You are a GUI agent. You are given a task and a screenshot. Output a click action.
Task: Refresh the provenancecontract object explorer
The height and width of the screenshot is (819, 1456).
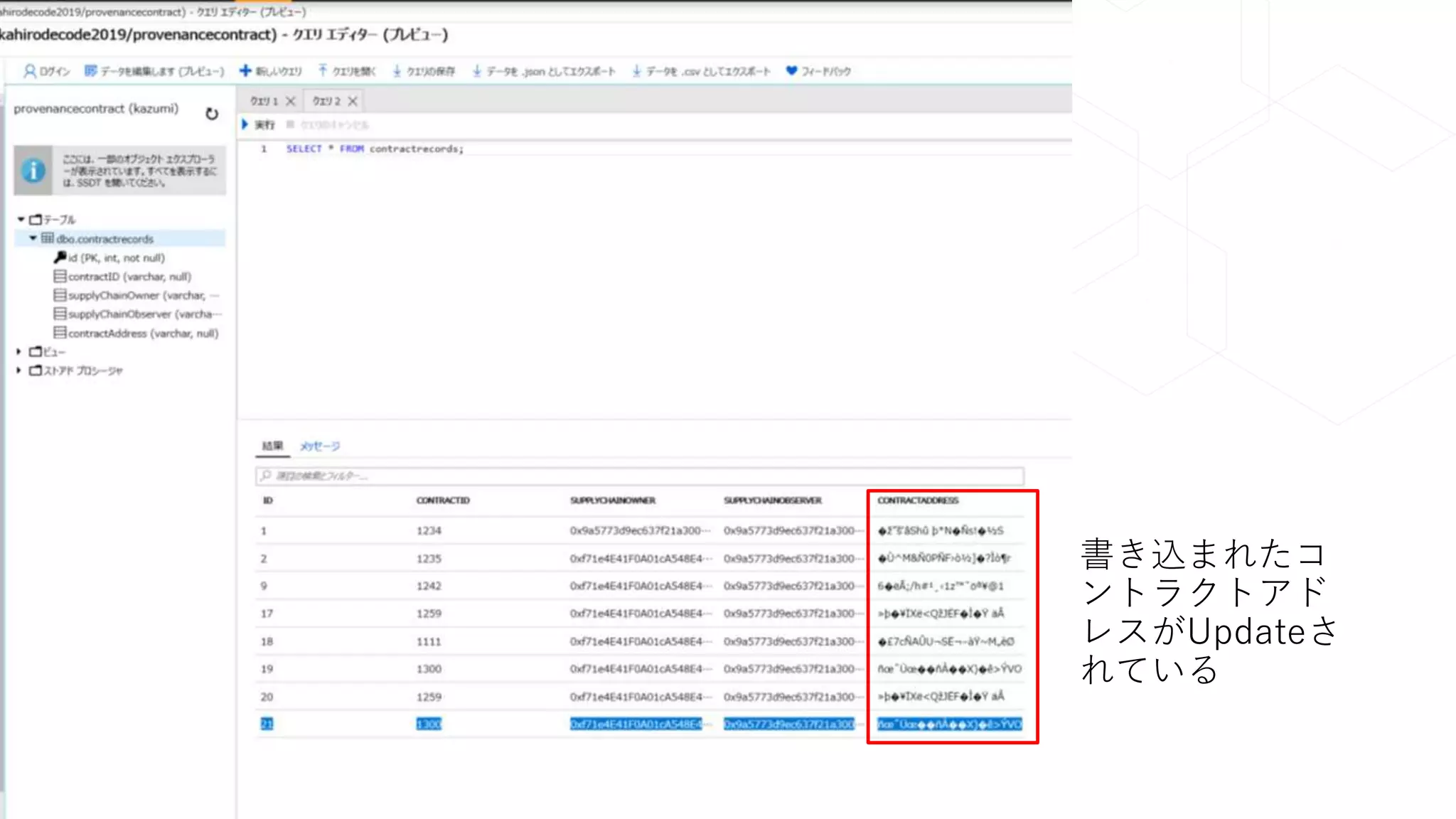pyautogui.click(x=212, y=114)
